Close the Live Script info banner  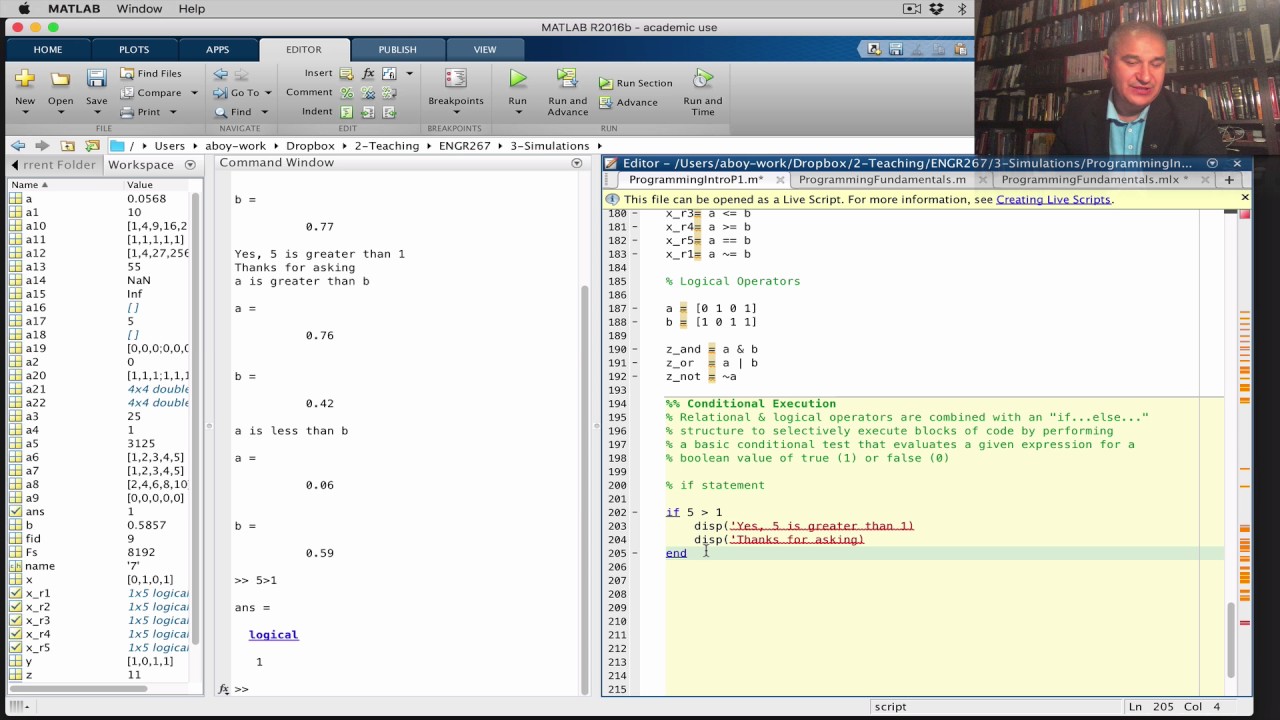point(1244,198)
